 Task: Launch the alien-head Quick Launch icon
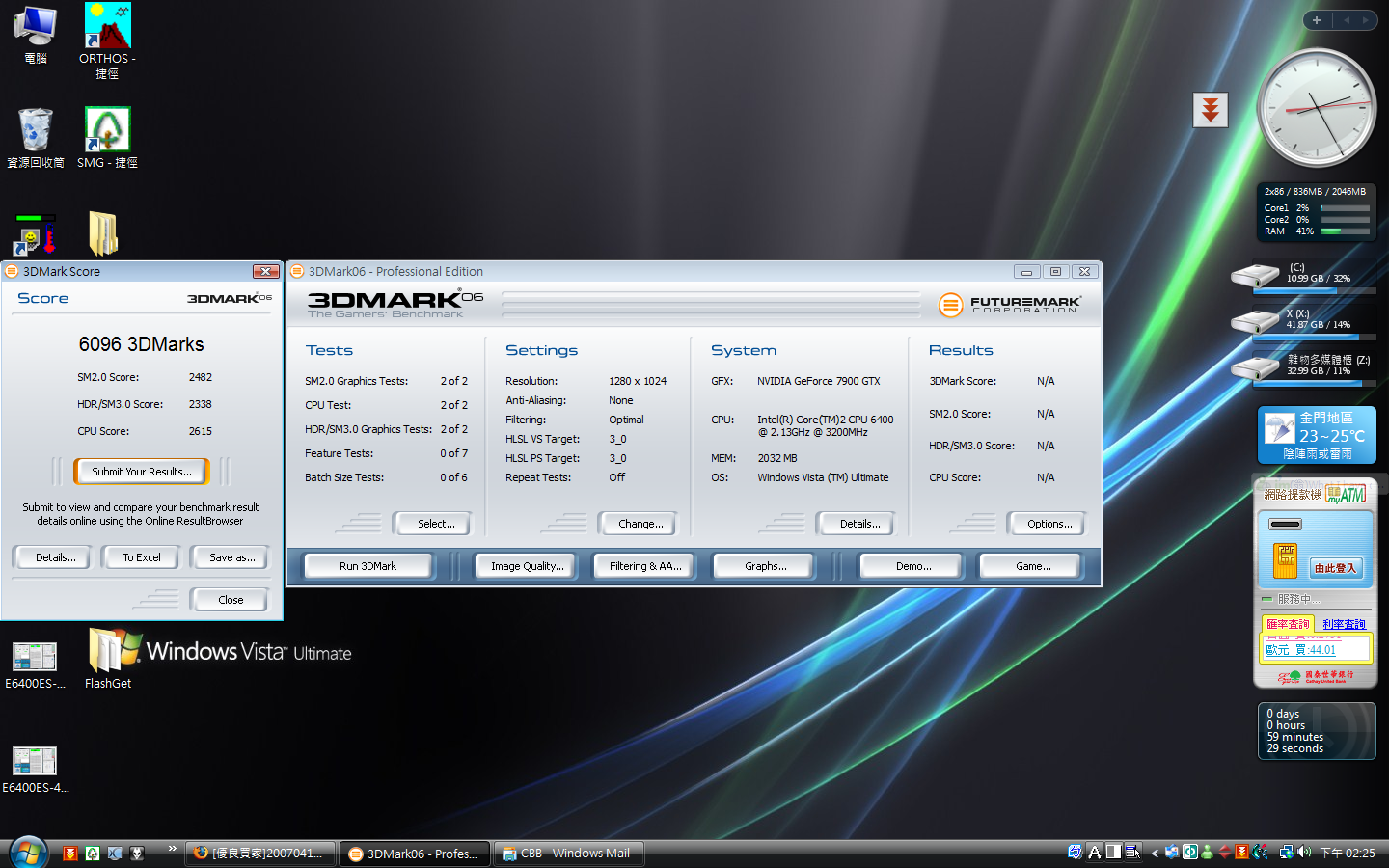[137, 853]
